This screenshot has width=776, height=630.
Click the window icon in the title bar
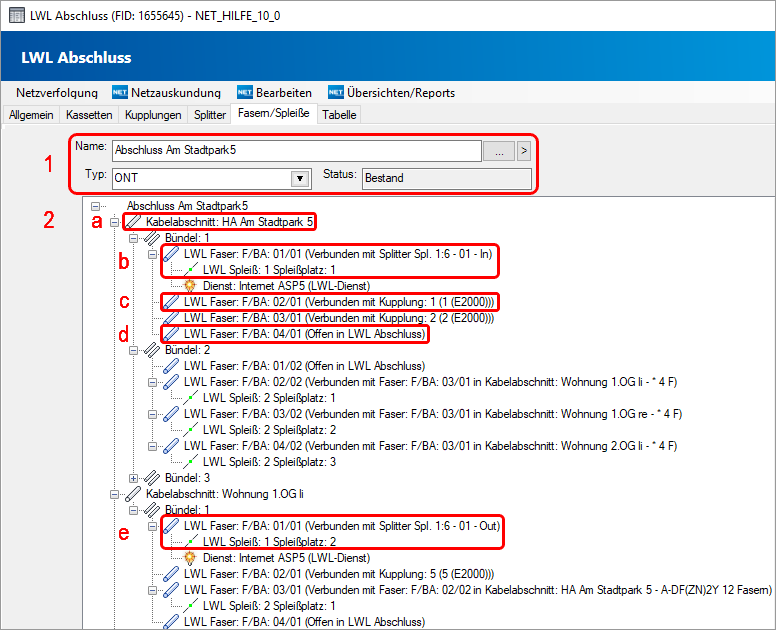click(15, 14)
